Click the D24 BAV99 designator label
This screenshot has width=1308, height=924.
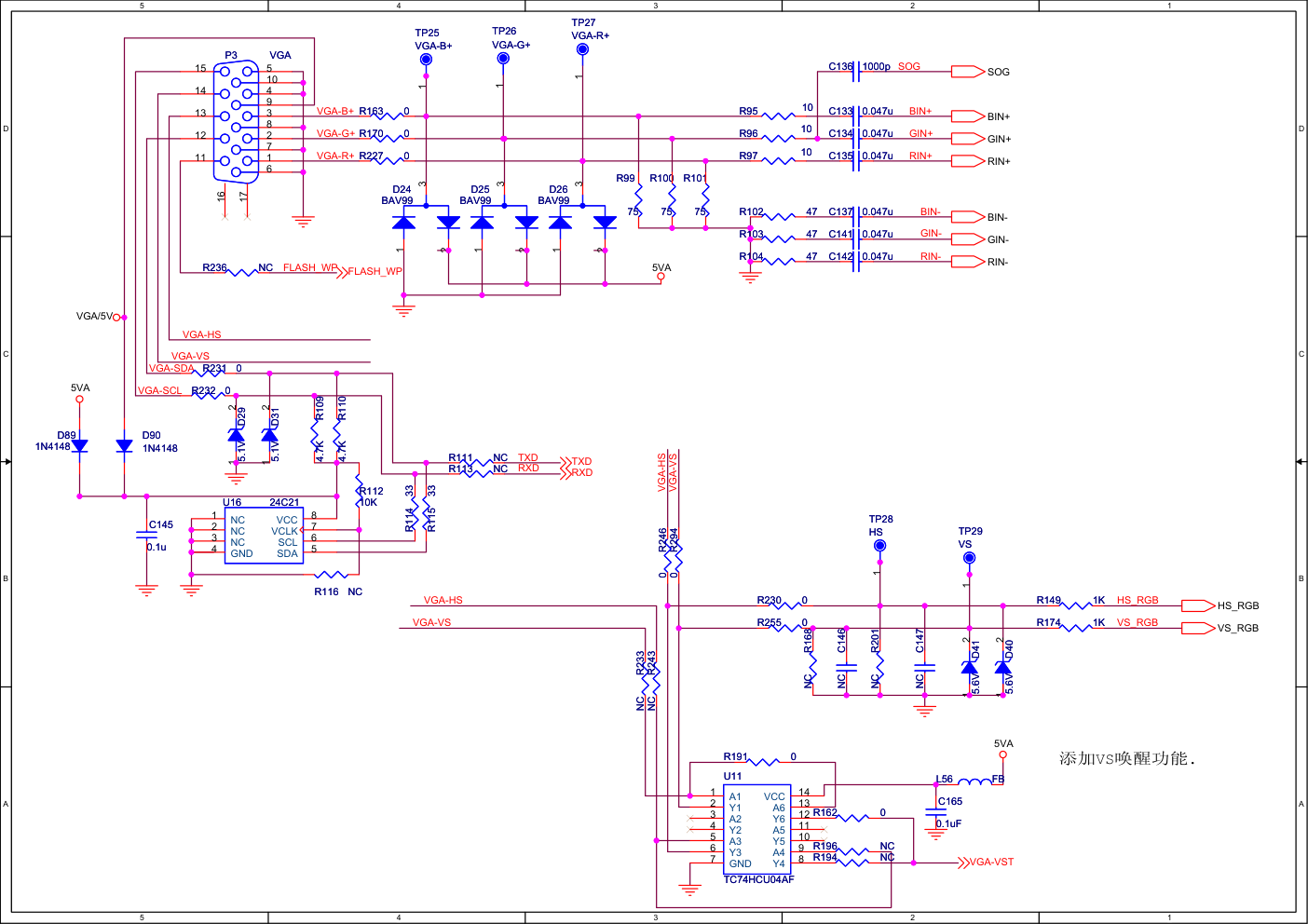point(402,189)
